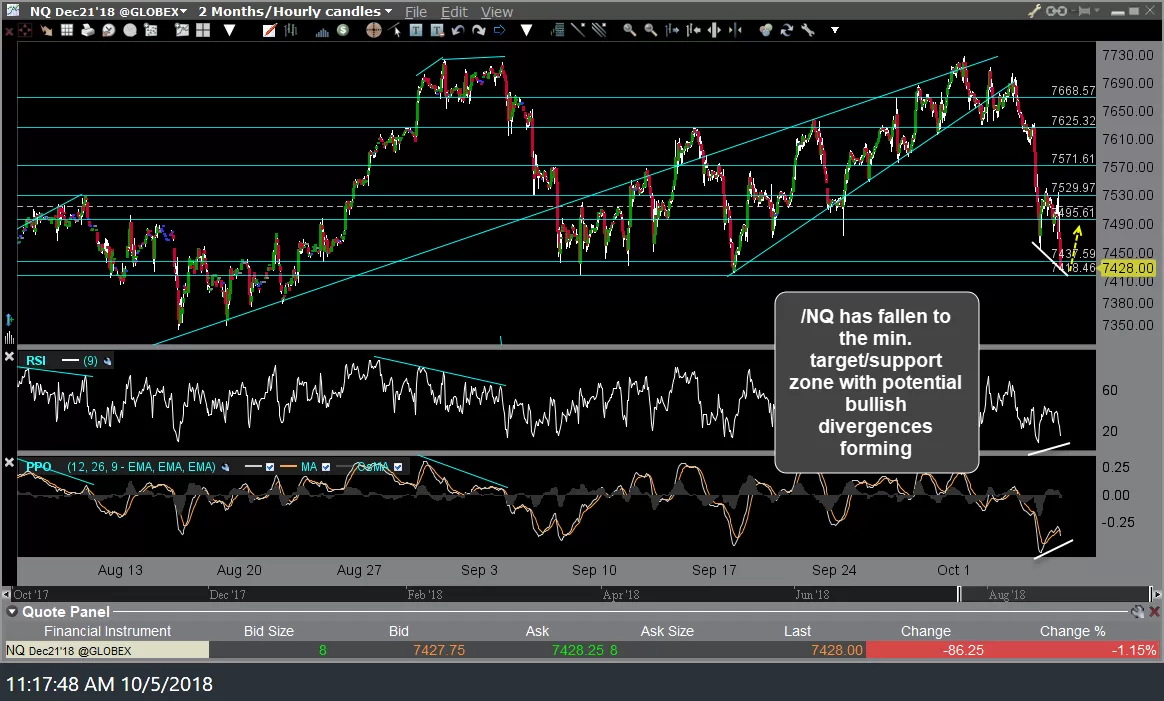This screenshot has height=701, width=1164.
Task: Collapse the Quote Panel expander
Action: [x=12, y=612]
